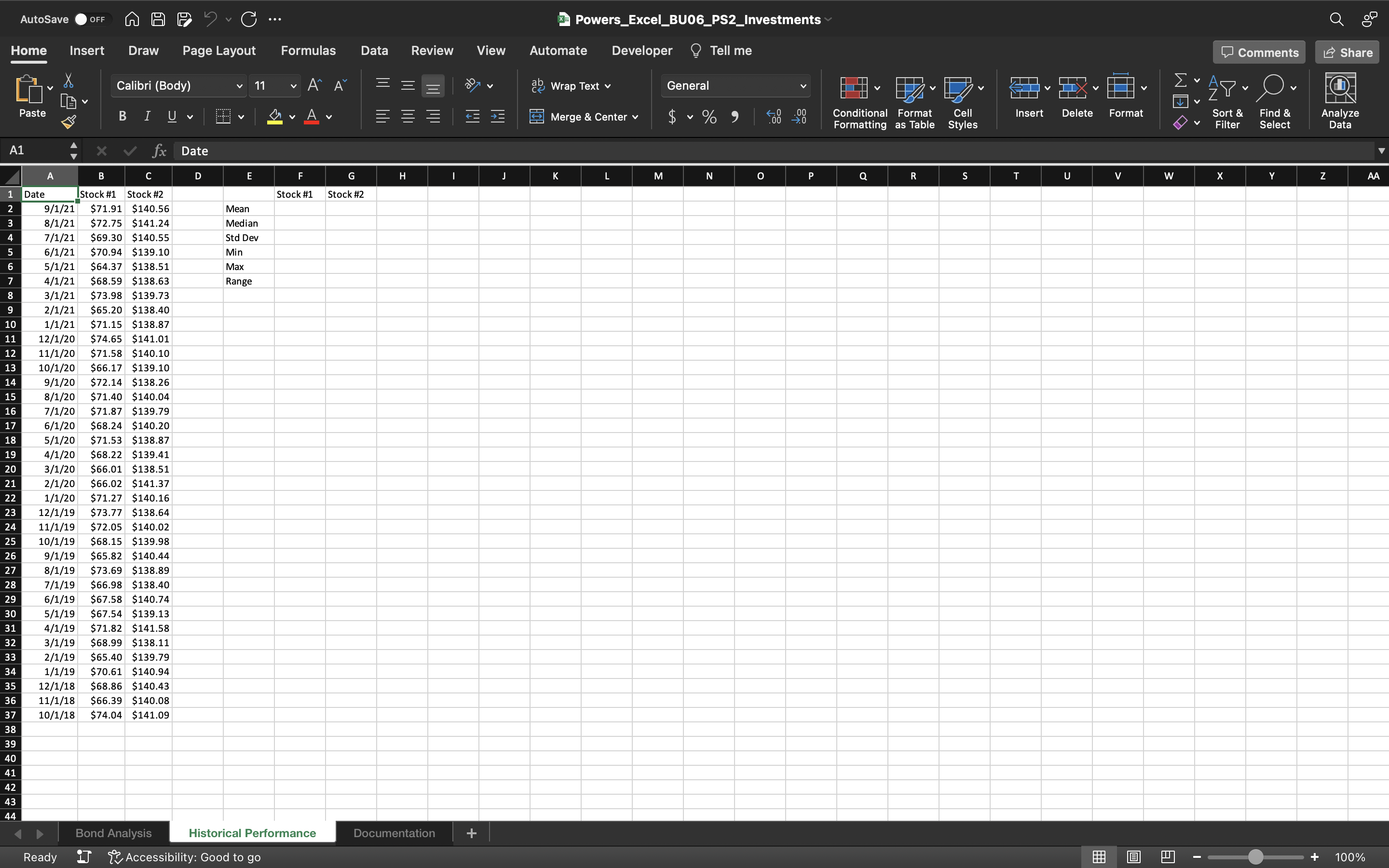Click the Cut scissors icon
Screen dimensions: 1389x868
[68, 81]
